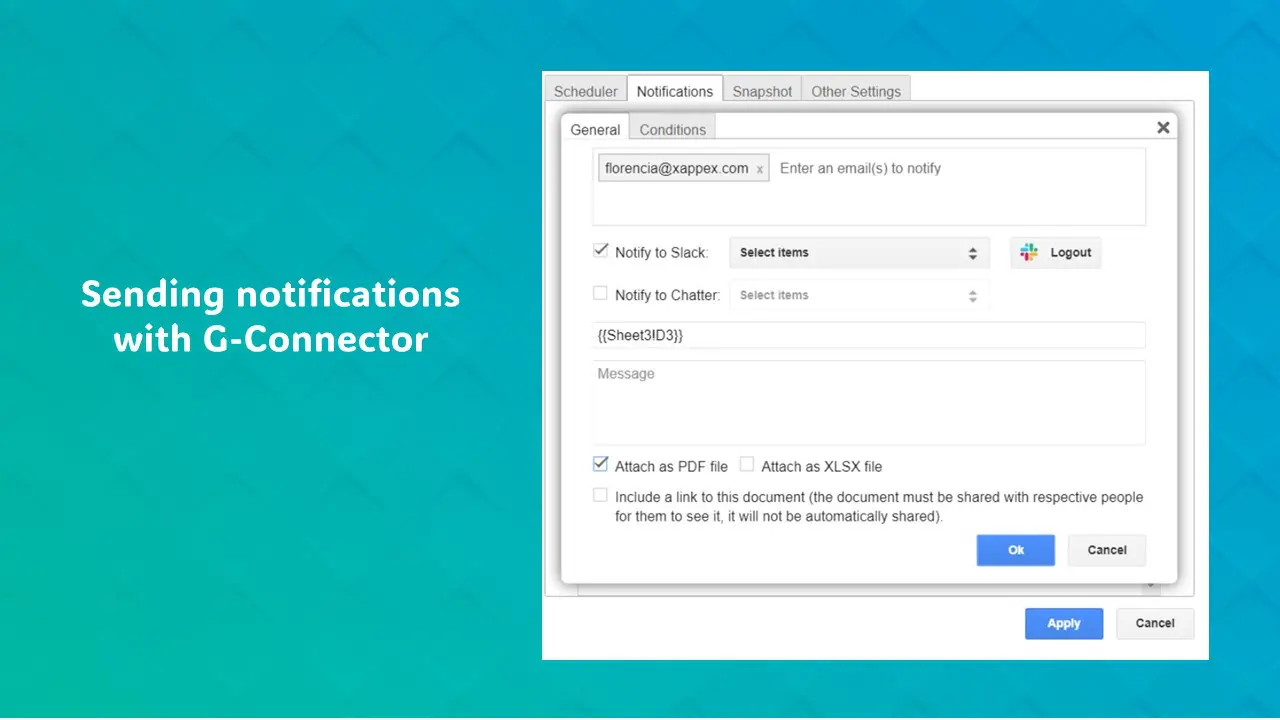1280x720 pixels.
Task: Enable the Notify to Chatter checkbox
Action: 601,294
